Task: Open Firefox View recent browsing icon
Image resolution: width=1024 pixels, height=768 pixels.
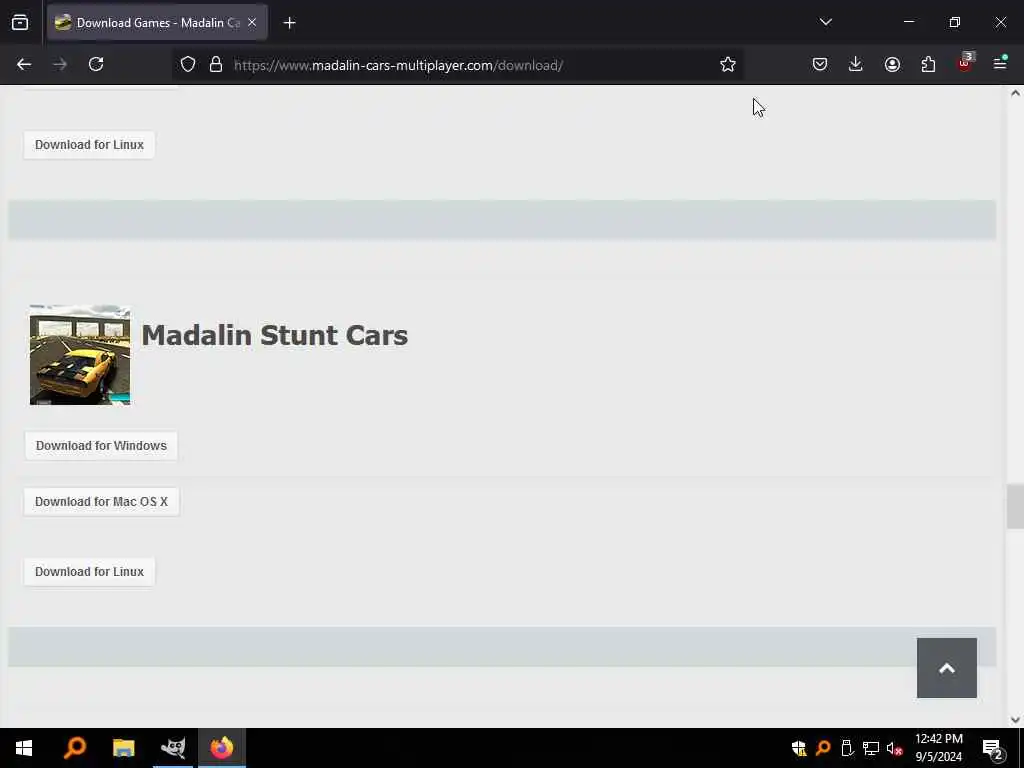Action: click(20, 23)
